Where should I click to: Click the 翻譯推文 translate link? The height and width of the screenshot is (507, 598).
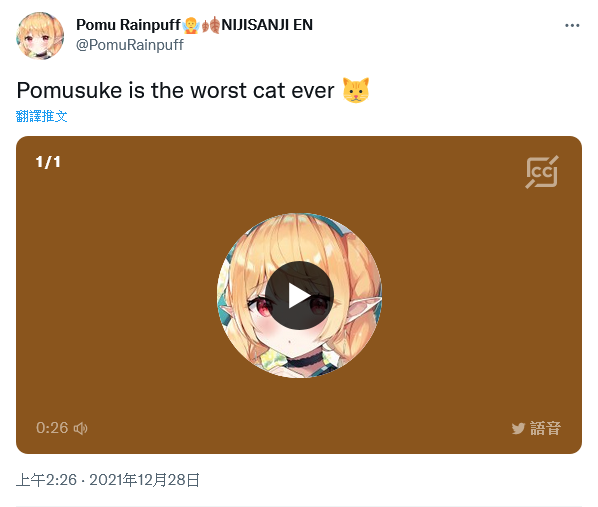click(42, 116)
